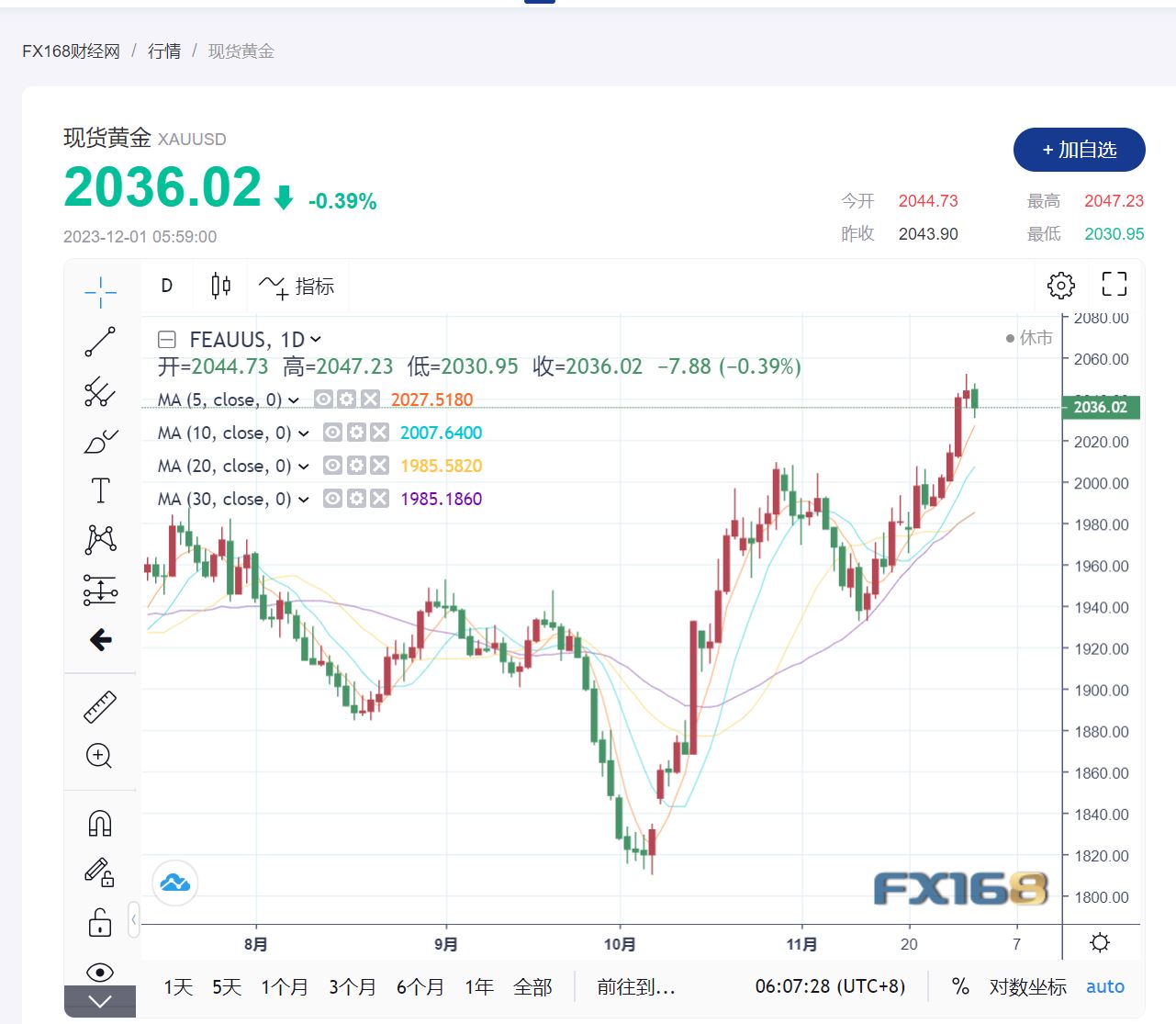This screenshot has width=1176, height=1024.
Task: Switch to the 3个月 time range
Action: pyautogui.click(x=353, y=987)
